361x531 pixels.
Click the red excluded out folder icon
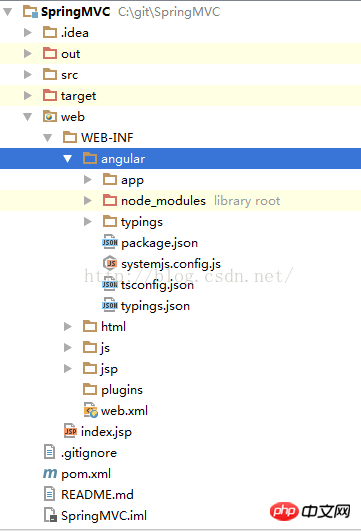(50, 54)
